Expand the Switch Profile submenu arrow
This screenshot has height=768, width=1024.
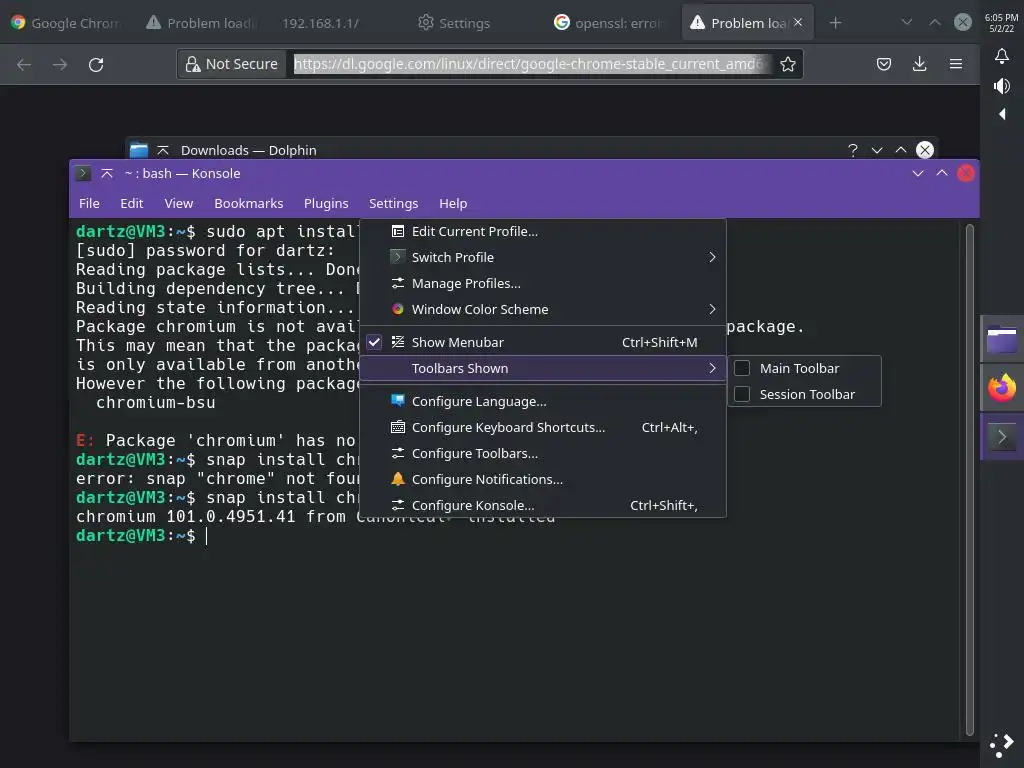click(712, 257)
